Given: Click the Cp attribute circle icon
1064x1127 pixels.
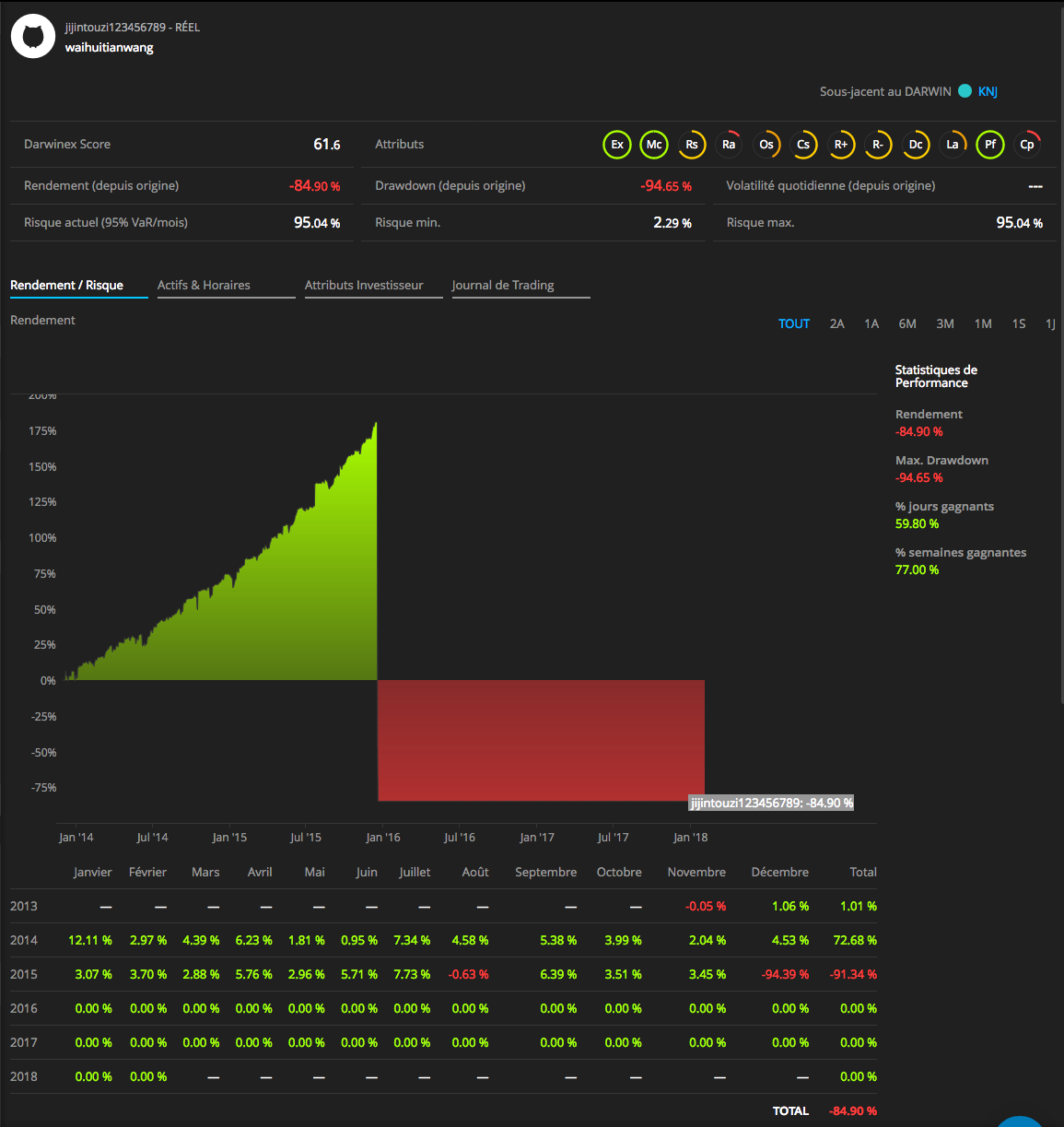Looking at the screenshot, I should (1027, 145).
